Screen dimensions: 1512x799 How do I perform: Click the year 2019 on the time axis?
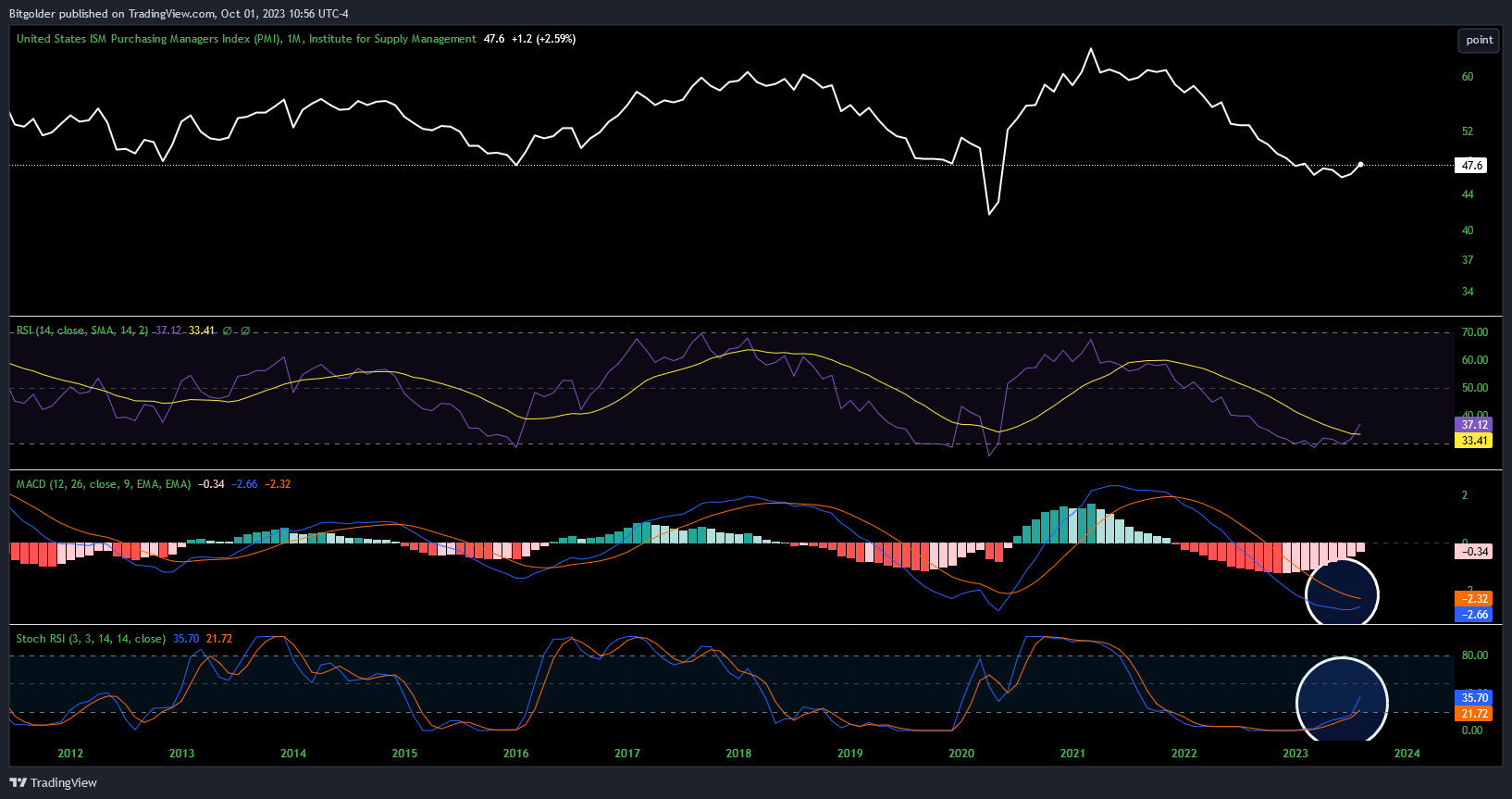[x=850, y=754]
